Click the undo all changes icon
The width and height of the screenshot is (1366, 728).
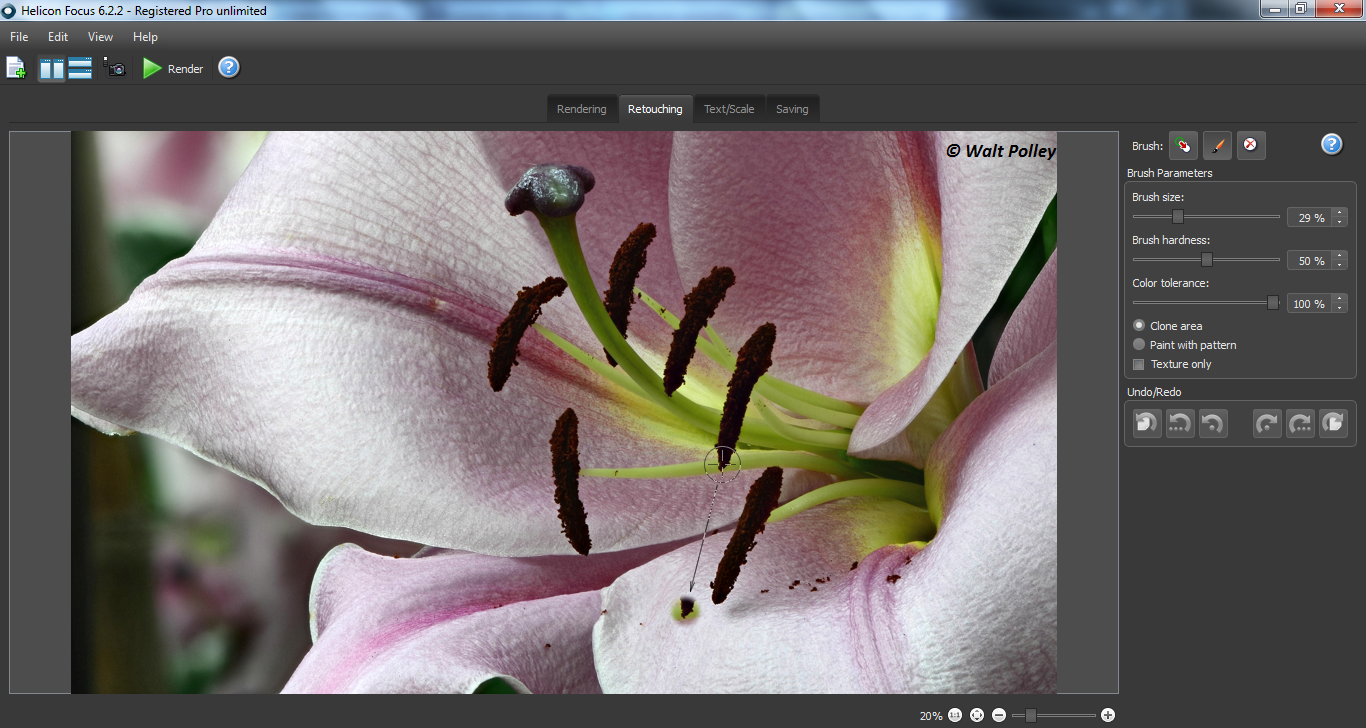pyautogui.click(x=1146, y=423)
